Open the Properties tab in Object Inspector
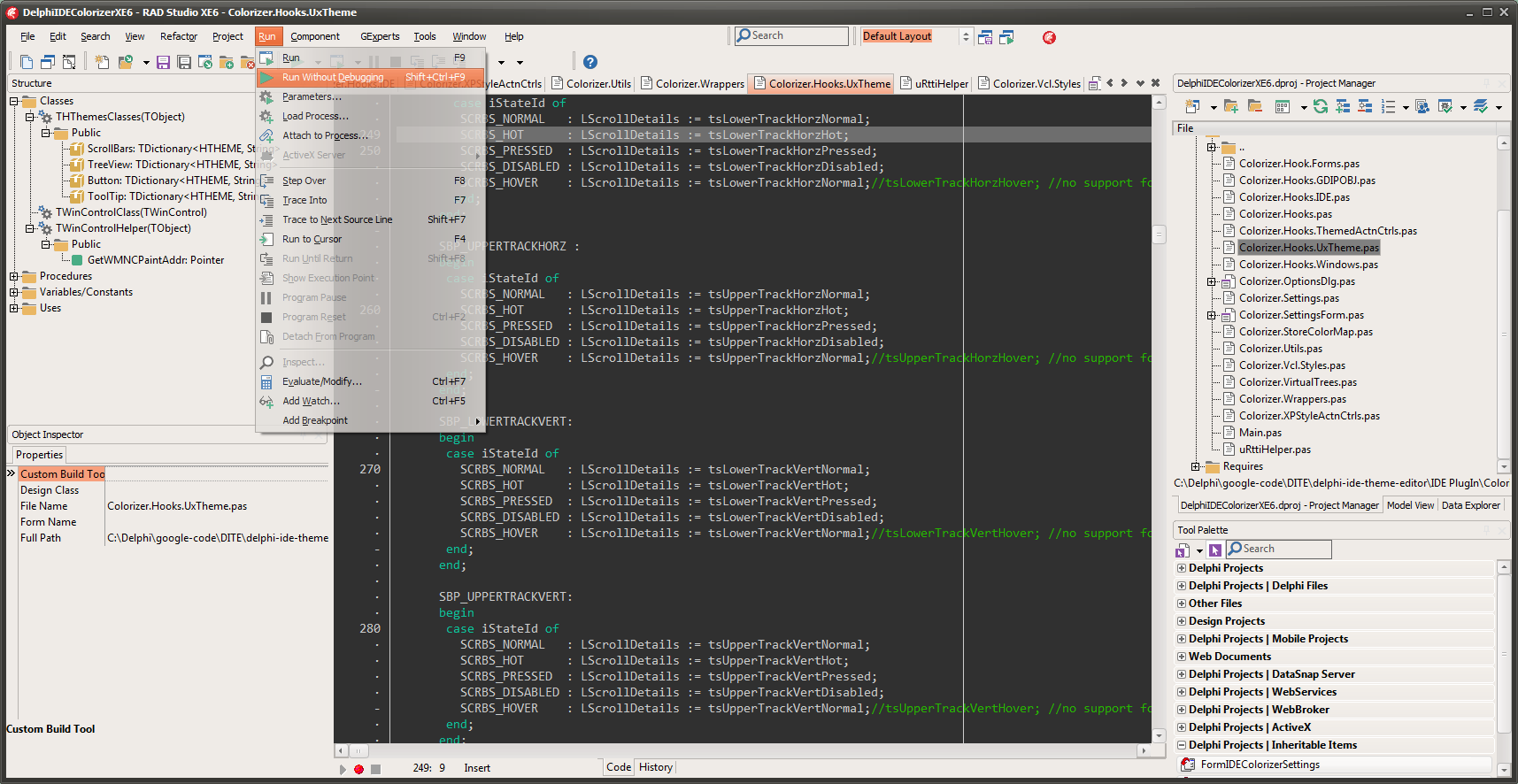The height and width of the screenshot is (784, 1518). coord(40,455)
